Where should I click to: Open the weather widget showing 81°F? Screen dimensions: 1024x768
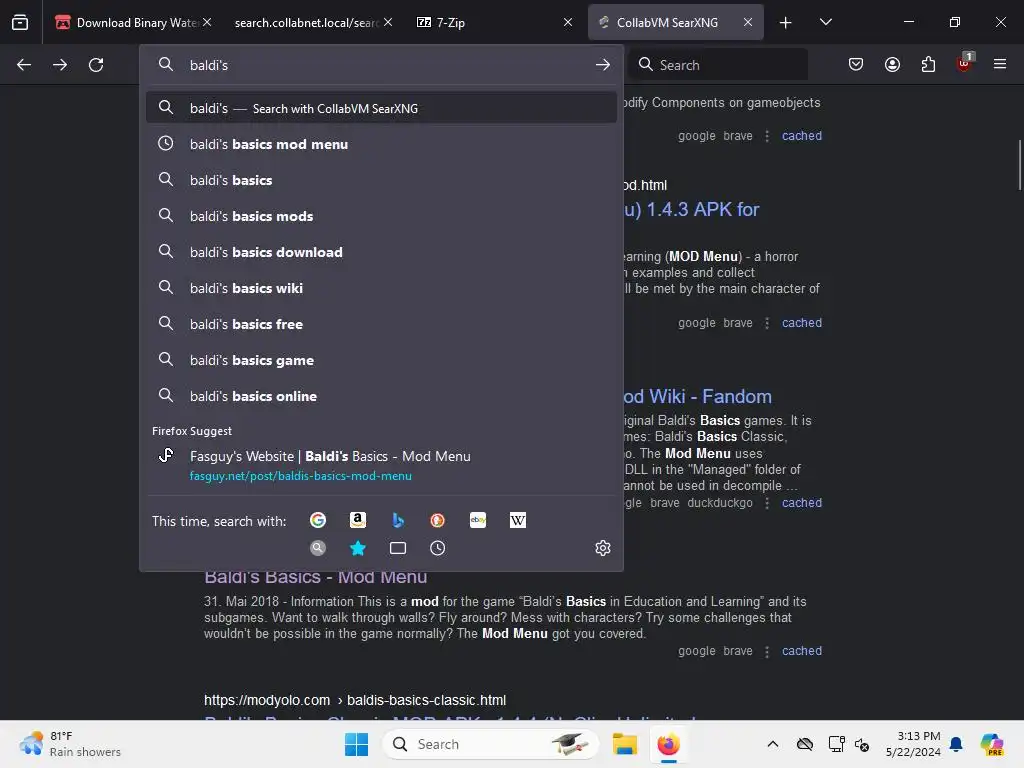(69, 744)
